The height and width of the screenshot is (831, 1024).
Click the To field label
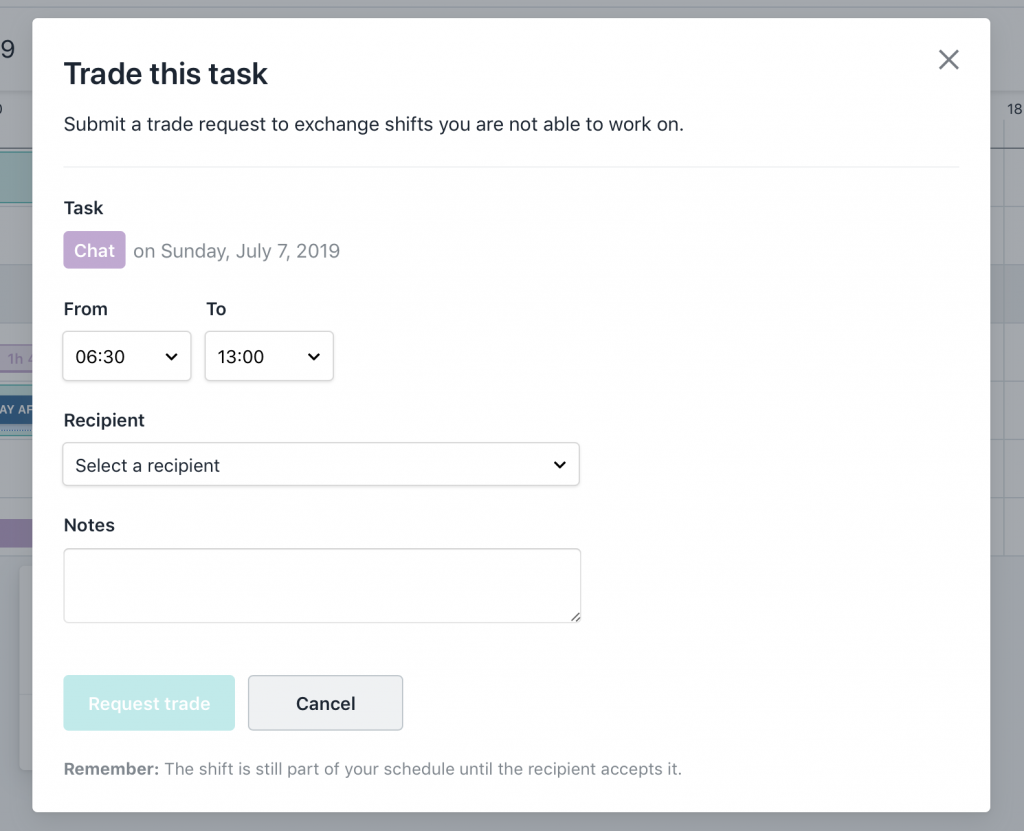[x=216, y=310]
